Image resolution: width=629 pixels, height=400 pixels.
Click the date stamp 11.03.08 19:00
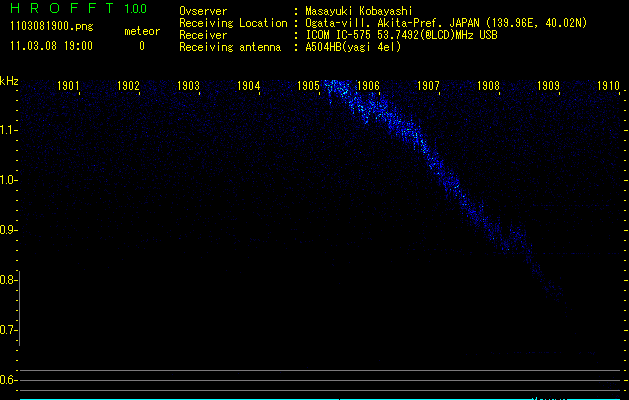pyautogui.click(x=51, y=46)
